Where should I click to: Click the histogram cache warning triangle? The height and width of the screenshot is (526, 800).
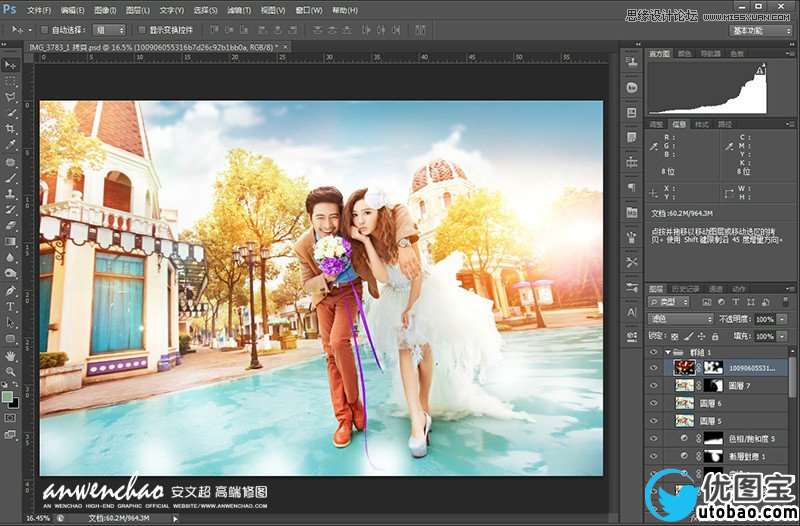(760, 70)
